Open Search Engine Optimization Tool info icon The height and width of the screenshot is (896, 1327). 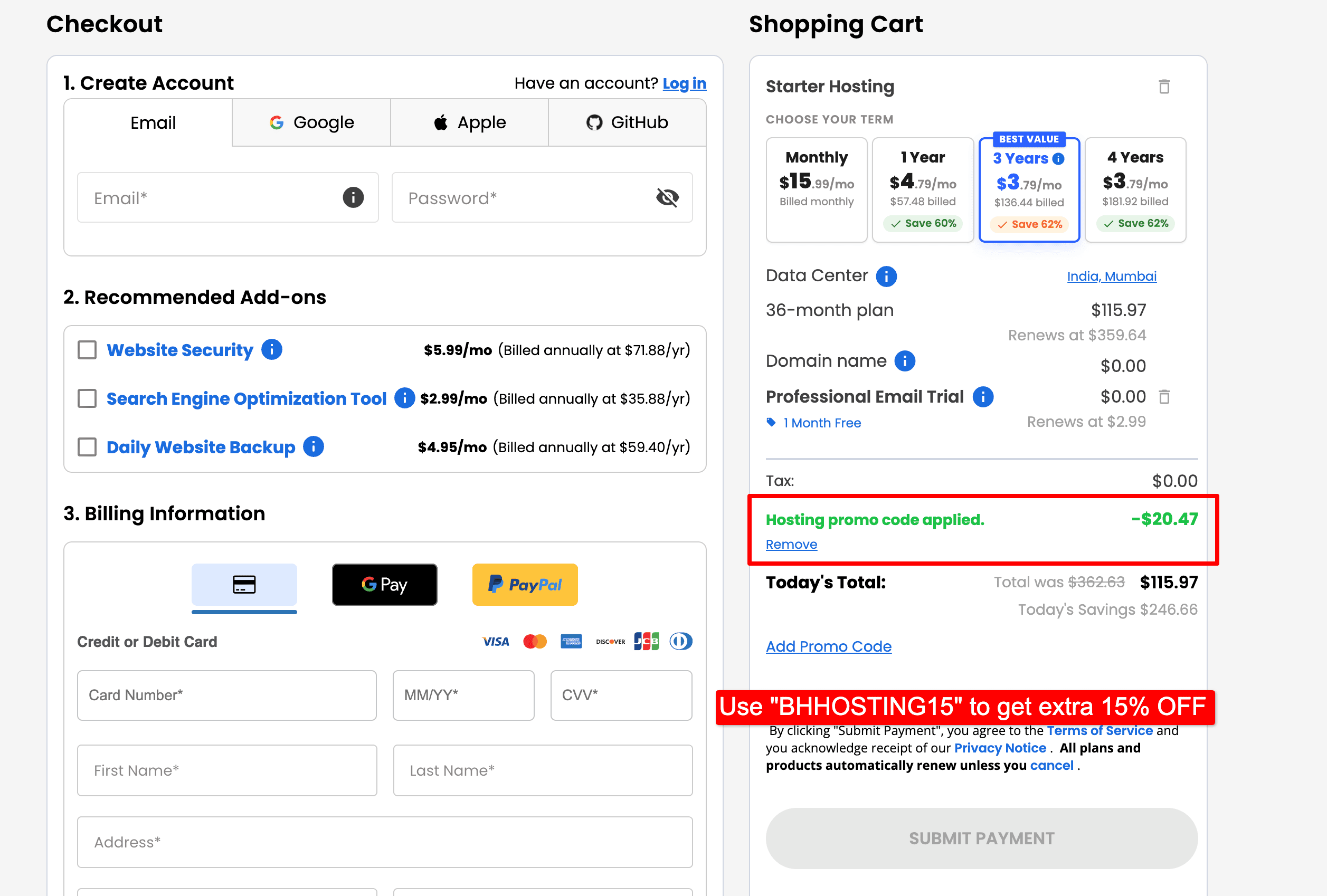point(404,398)
